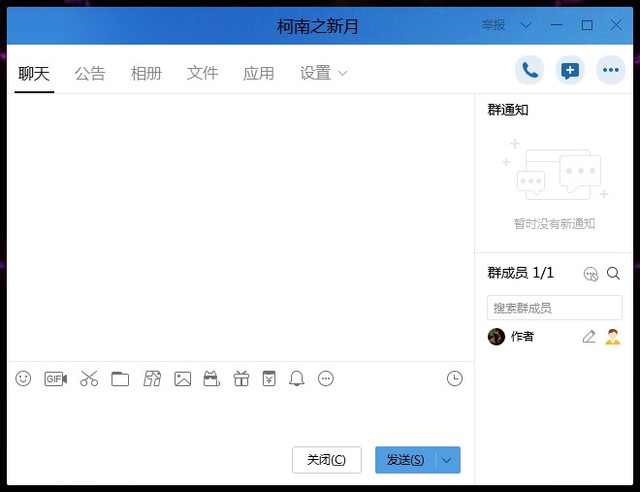The height and width of the screenshot is (492, 640).
Task: Select the scissors screenshot tool
Action: (89, 379)
